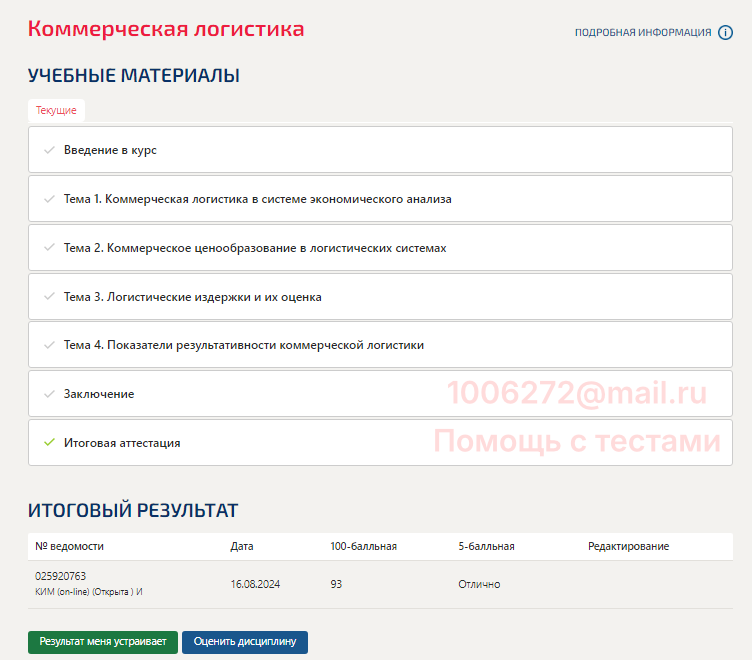Click green checkmark beside Итоговая аттестация
This screenshot has width=752, height=660.
point(48,442)
